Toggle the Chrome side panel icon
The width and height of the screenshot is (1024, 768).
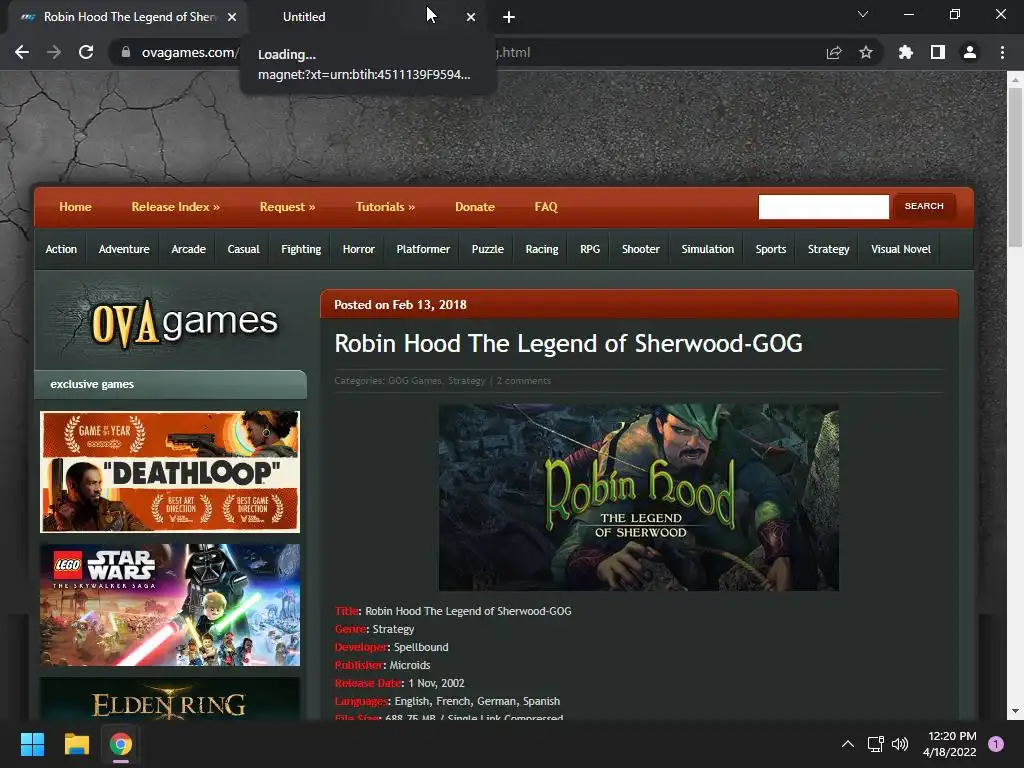point(938,52)
